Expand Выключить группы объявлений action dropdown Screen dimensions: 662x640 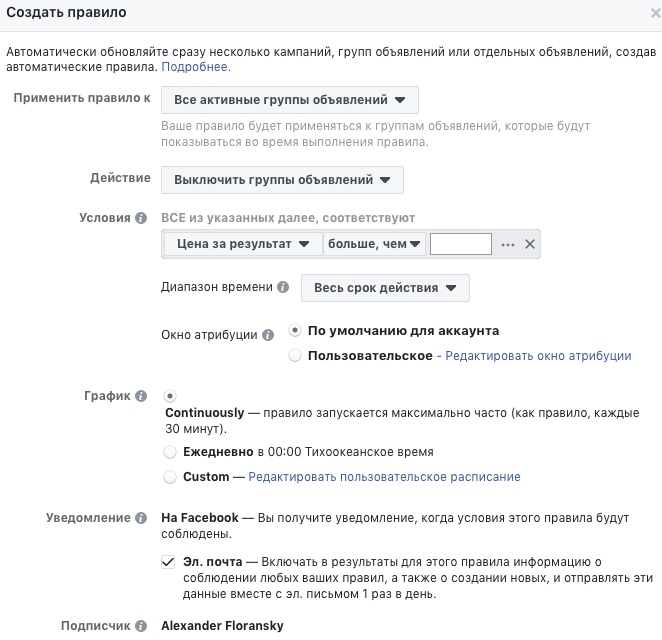tap(282, 180)
